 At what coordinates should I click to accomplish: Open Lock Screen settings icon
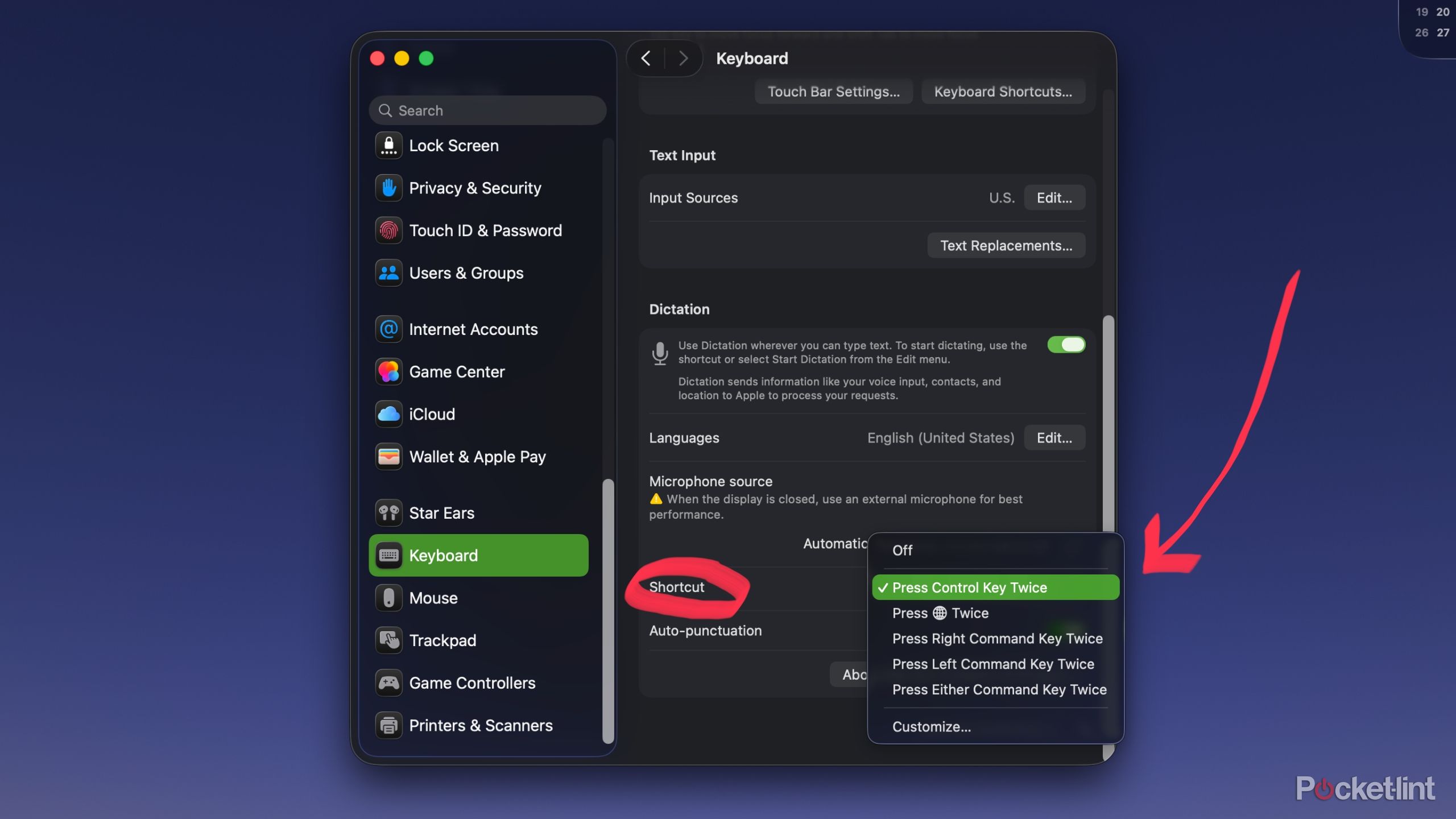(x=389, y=146)
